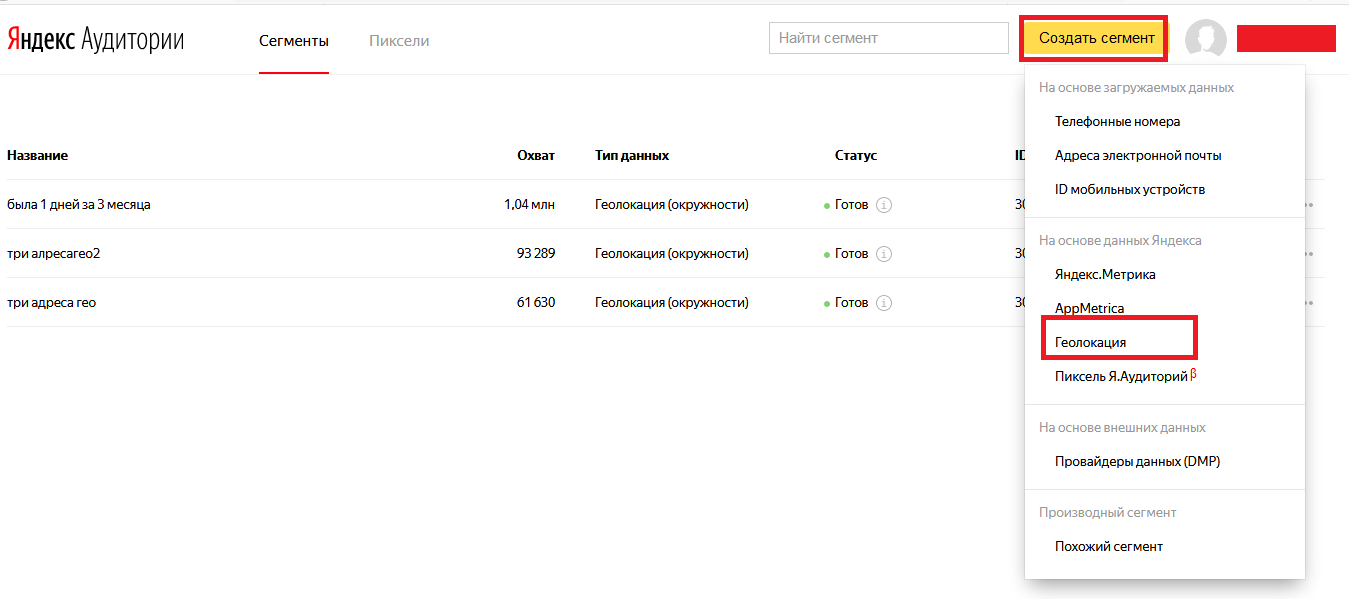Open the user avatar profile icon
The width and height of the screenshot is (1349, 599).
pos(1206,40)
